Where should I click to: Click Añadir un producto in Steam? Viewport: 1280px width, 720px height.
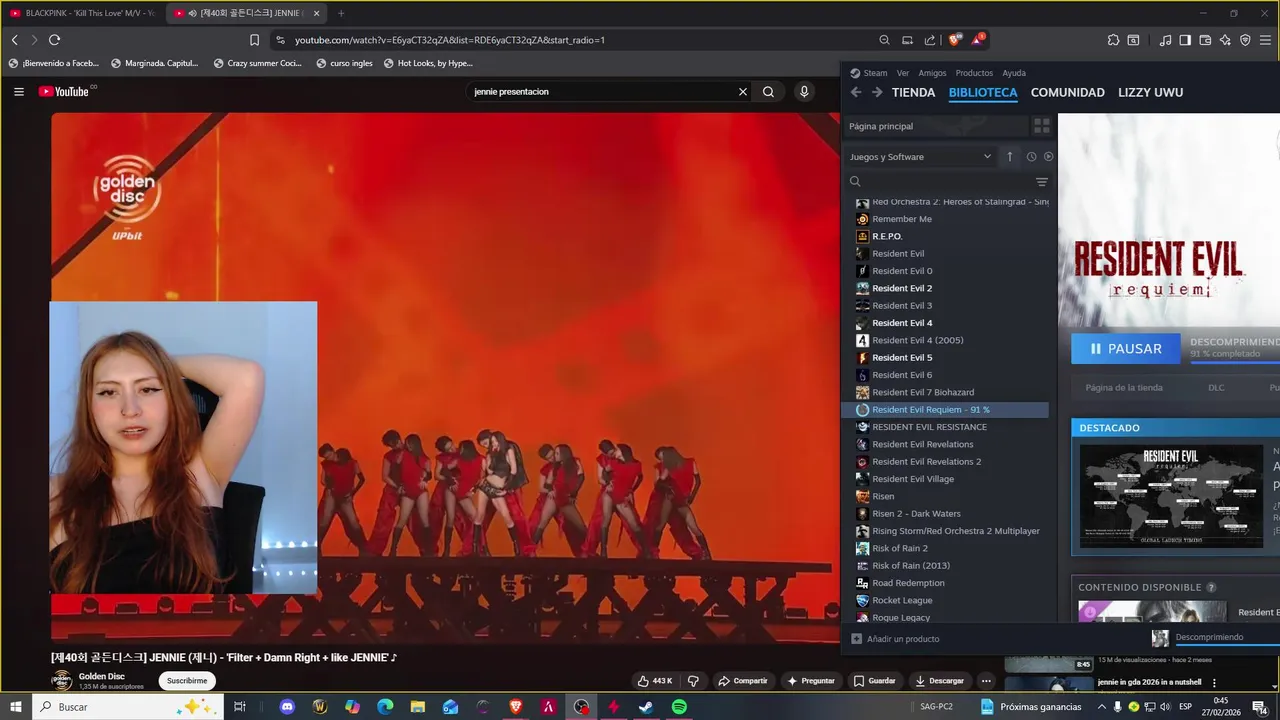(895, 639)
